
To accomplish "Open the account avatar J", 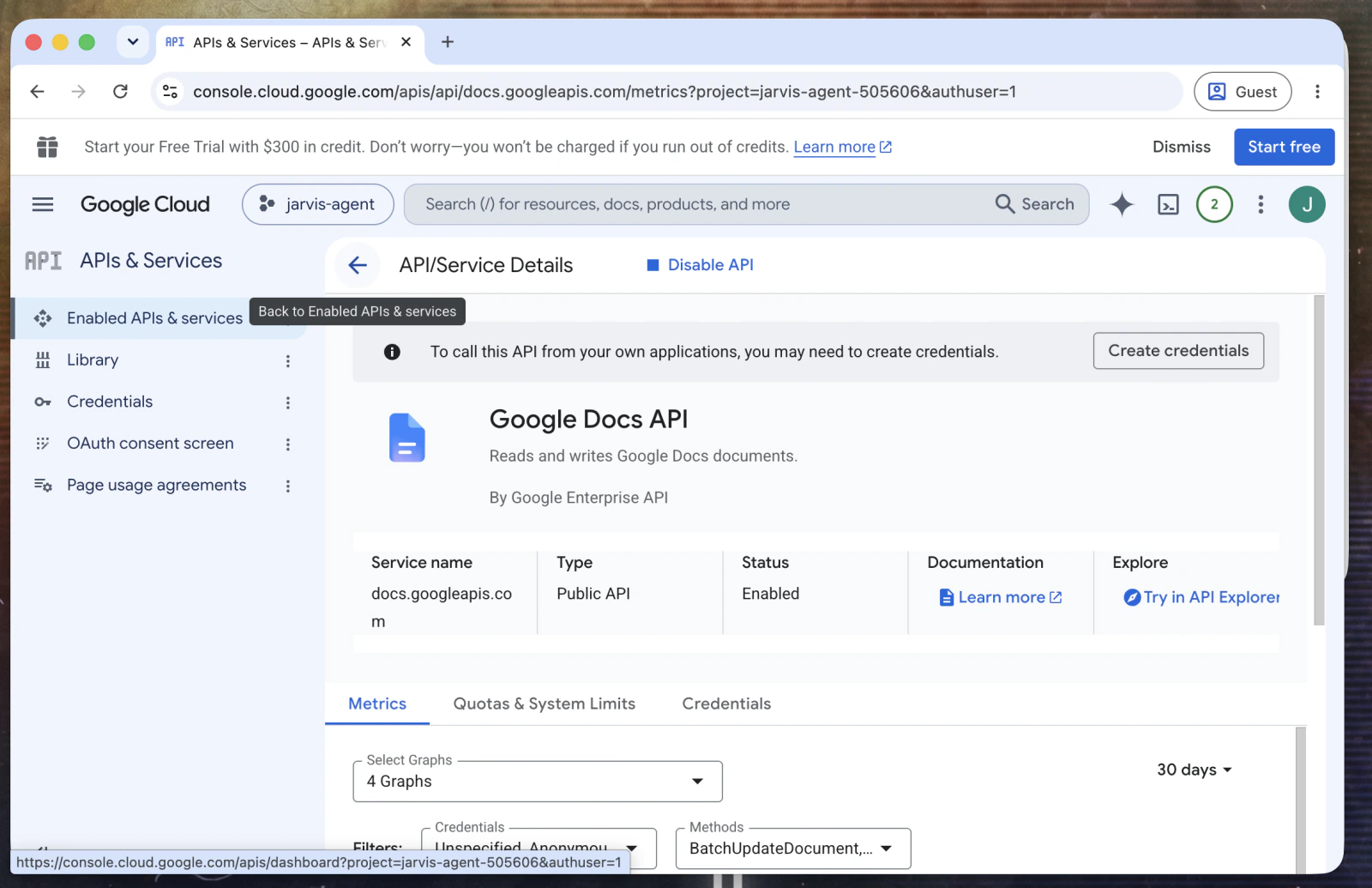I will pos(1307,204).
